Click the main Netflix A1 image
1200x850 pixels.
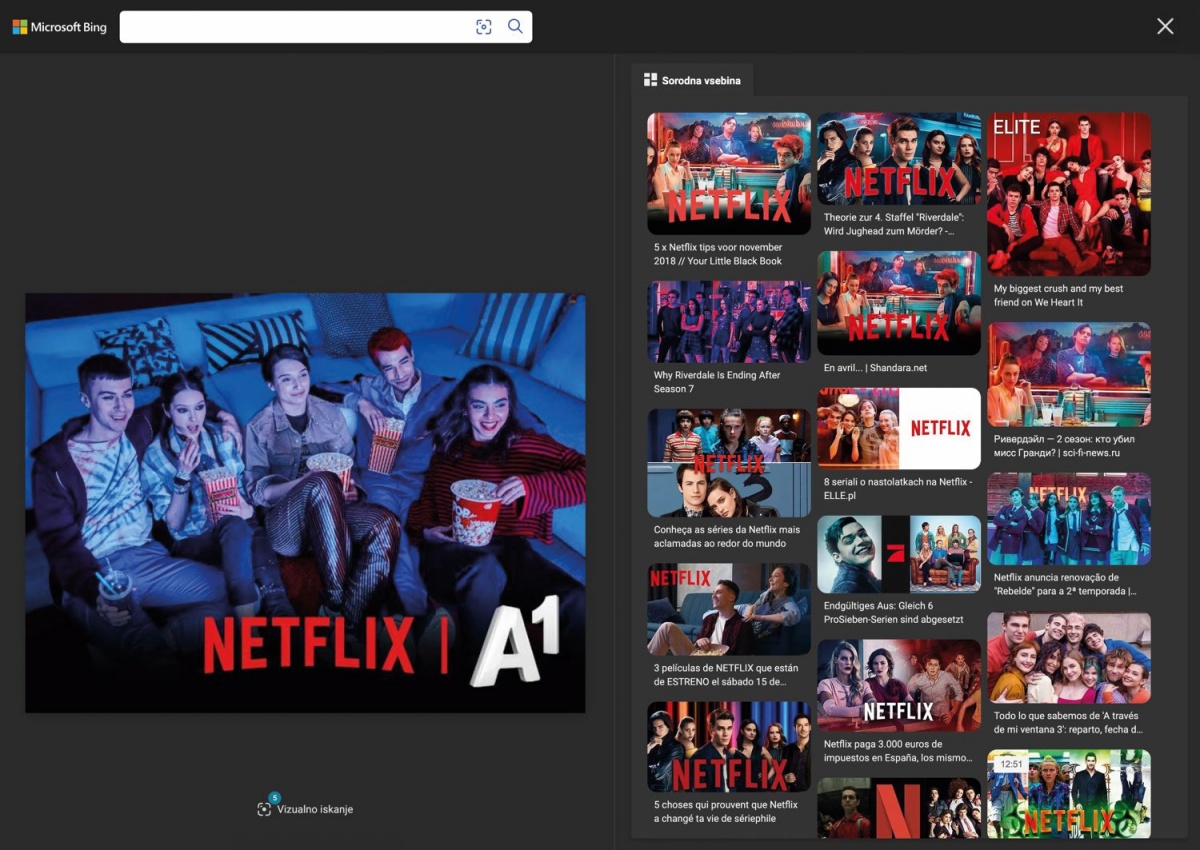(x=305, y=503)
